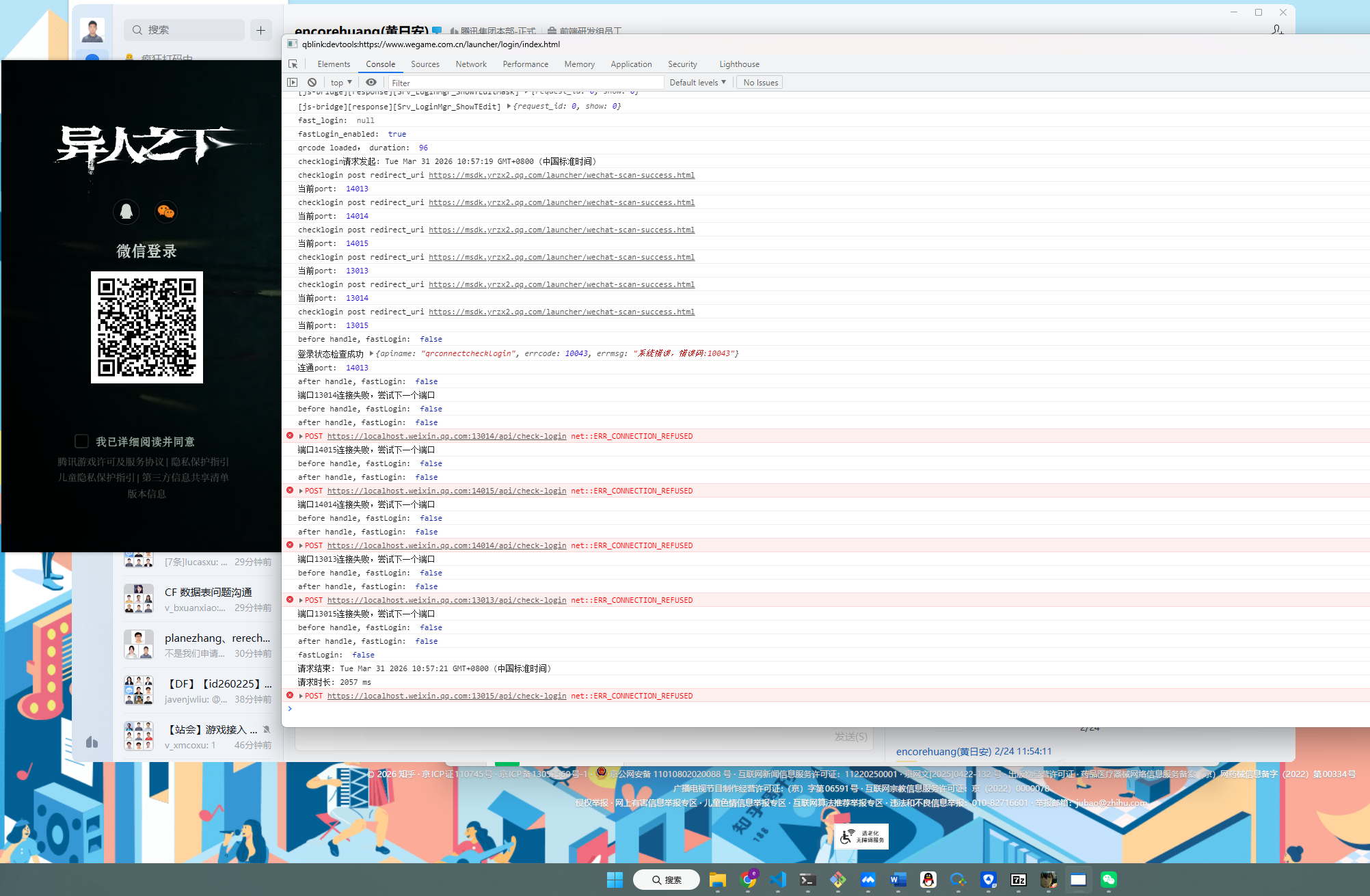Image resolution: width=1370 pixels, height=896 pixels.
Task: Open Visual Studio Code from the taskbar
Action: [777, 880]
